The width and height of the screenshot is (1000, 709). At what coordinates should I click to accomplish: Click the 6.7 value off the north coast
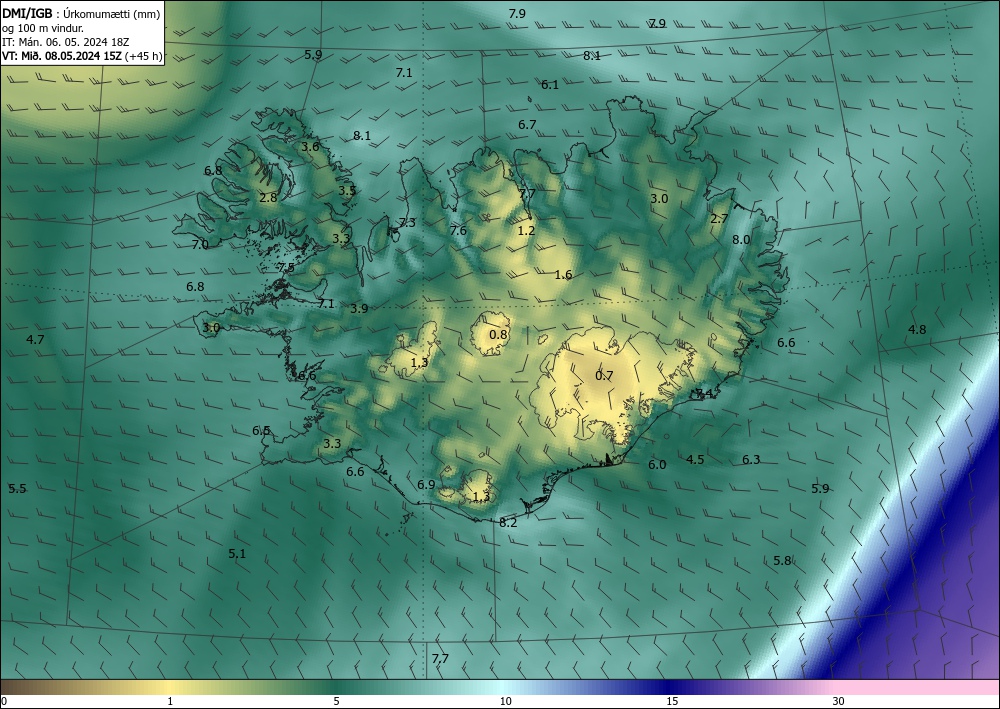pos(527,125)
